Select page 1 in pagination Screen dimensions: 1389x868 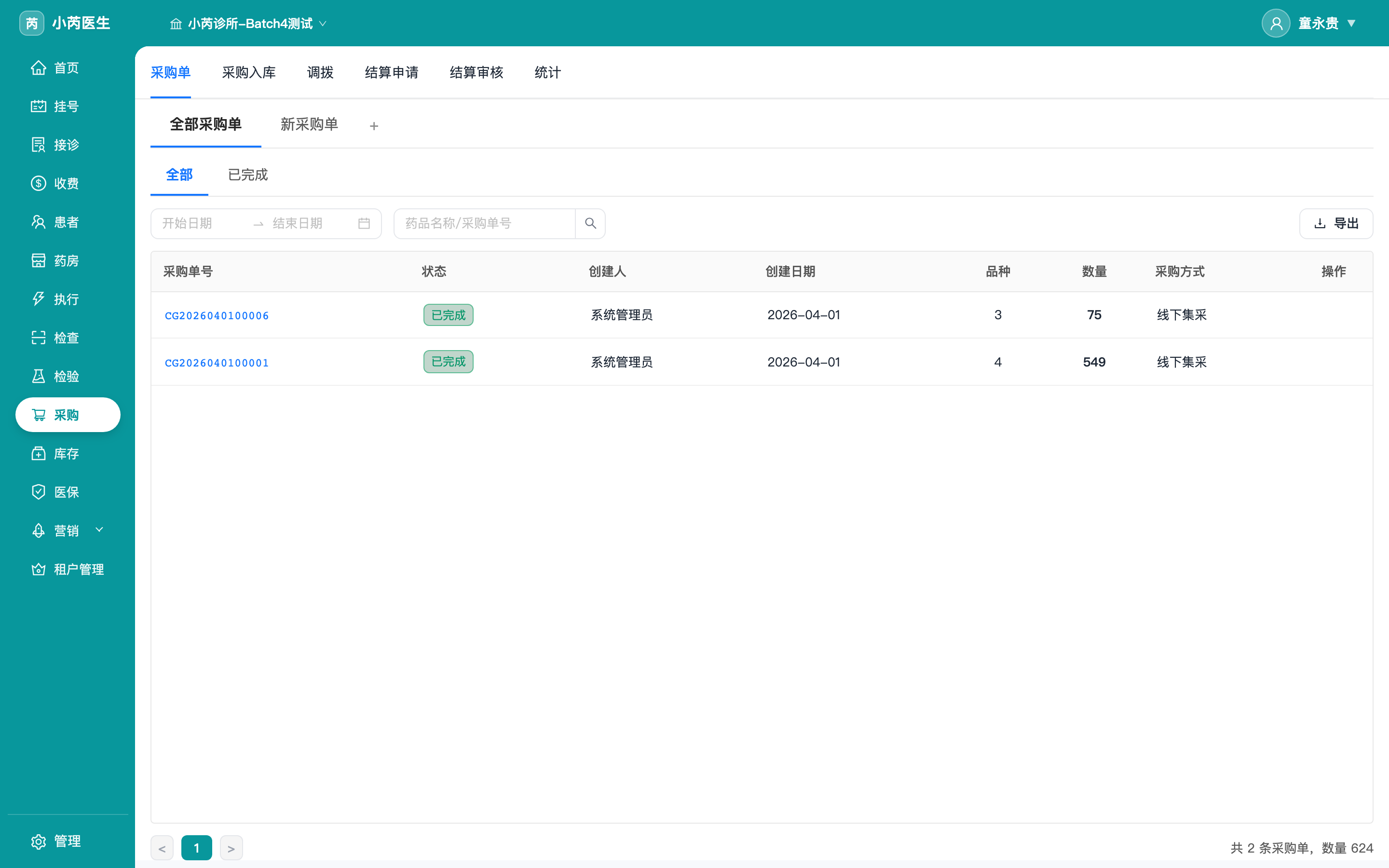[196, 848]
